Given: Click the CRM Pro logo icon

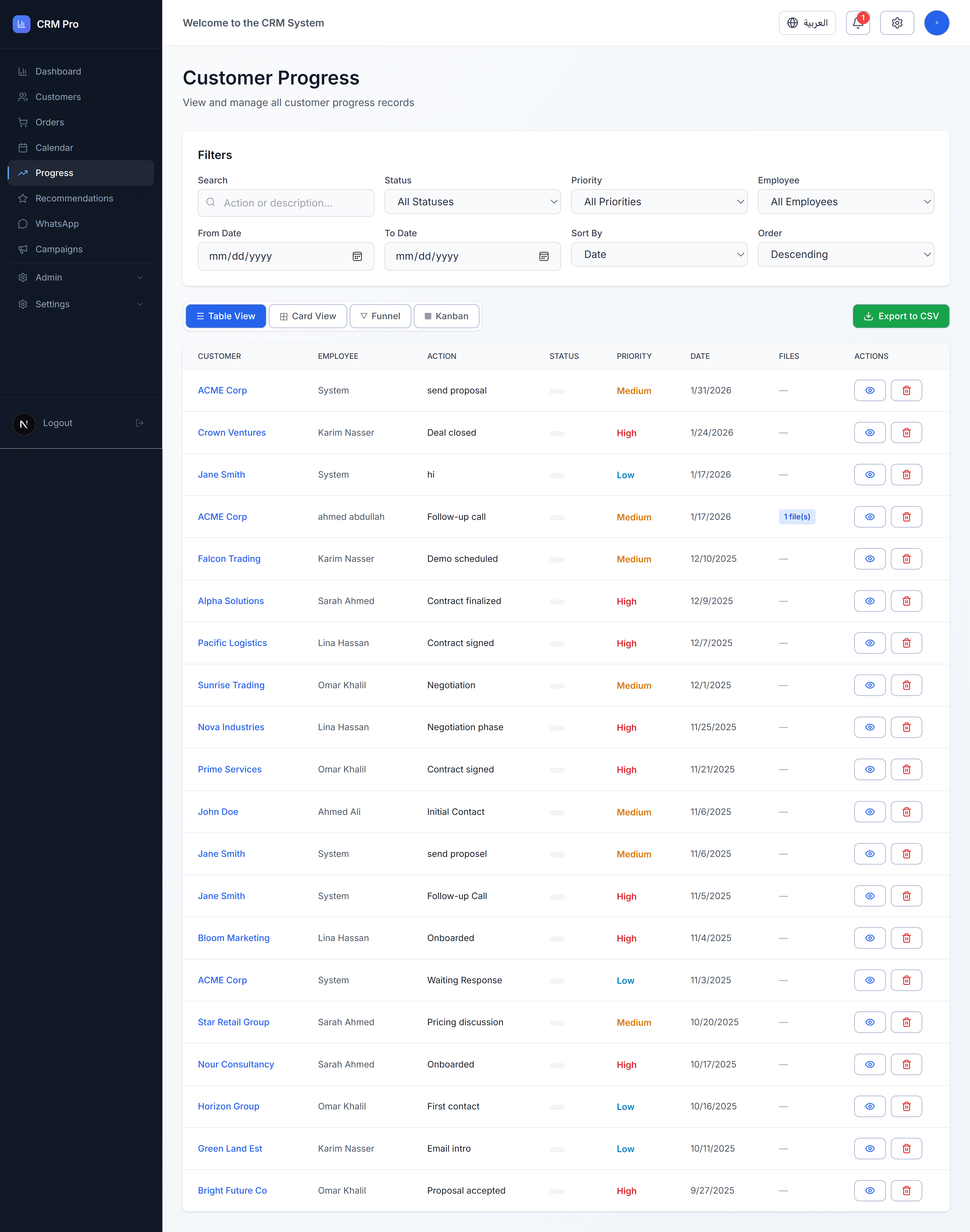Looking at the screenshot, I should pyautogui.click(x=22, y=24).
